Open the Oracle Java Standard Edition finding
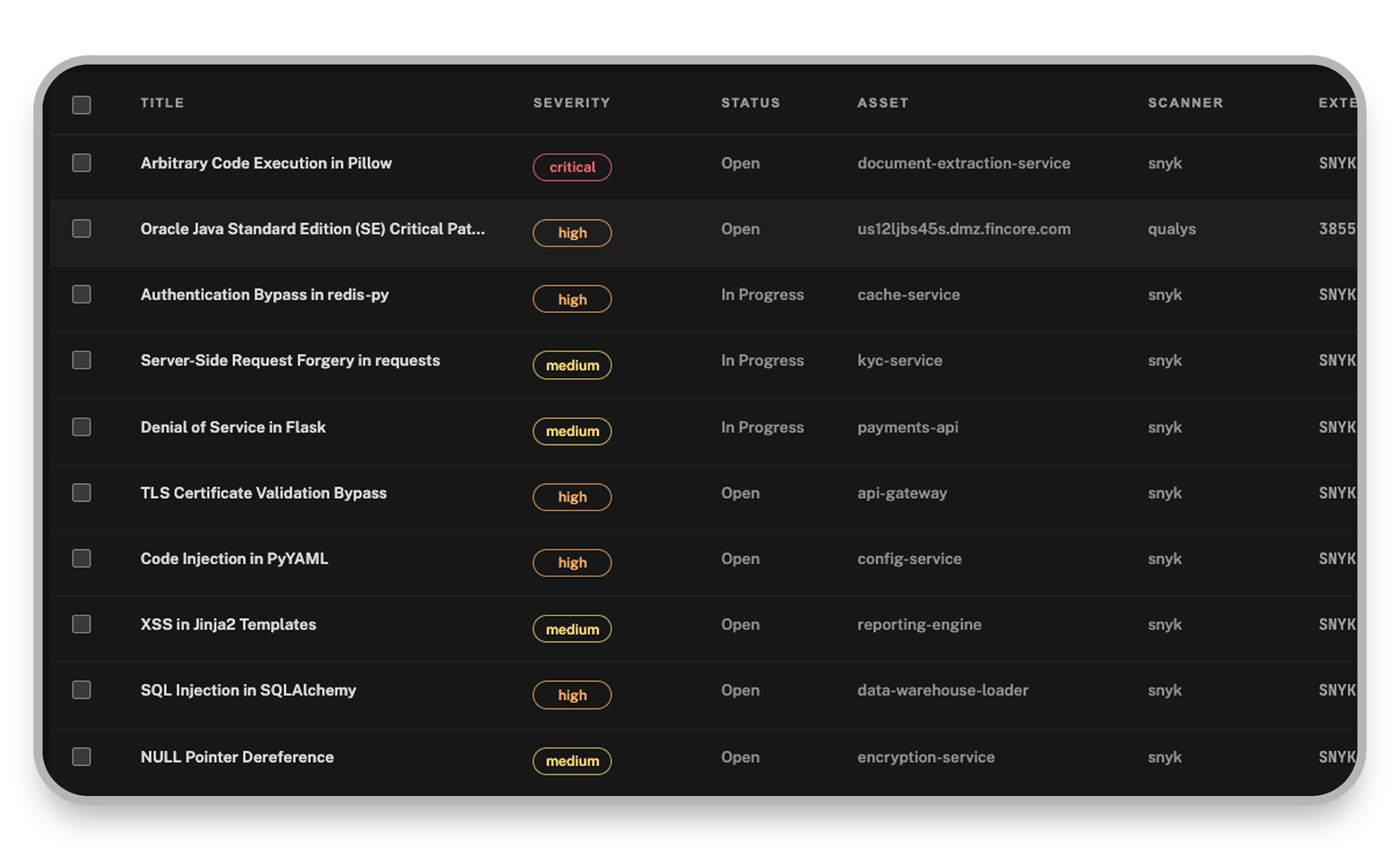Viewport: 1400px width, 861px height. click(x=312, y=229)
